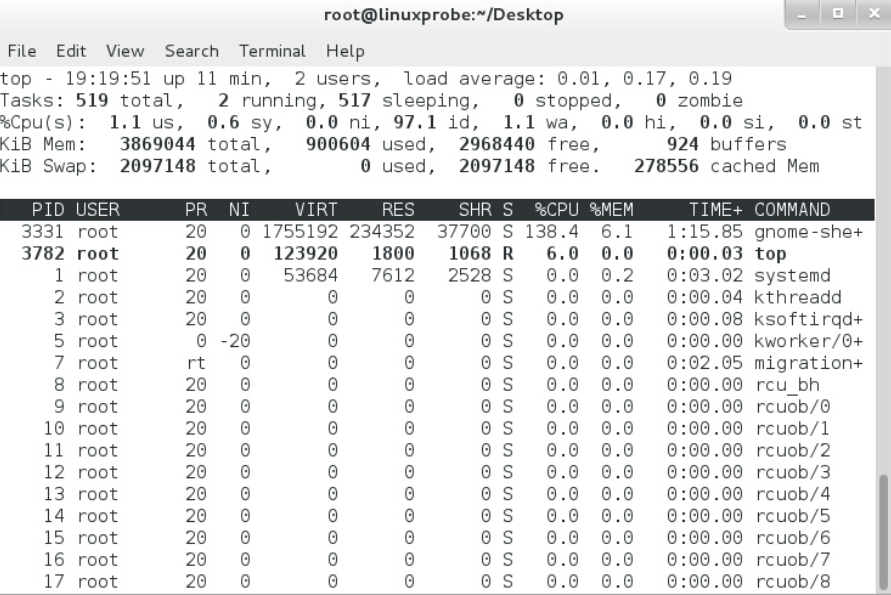
Task: Click the 19:19:51 uptime clock text
Action: pos(108,79)
